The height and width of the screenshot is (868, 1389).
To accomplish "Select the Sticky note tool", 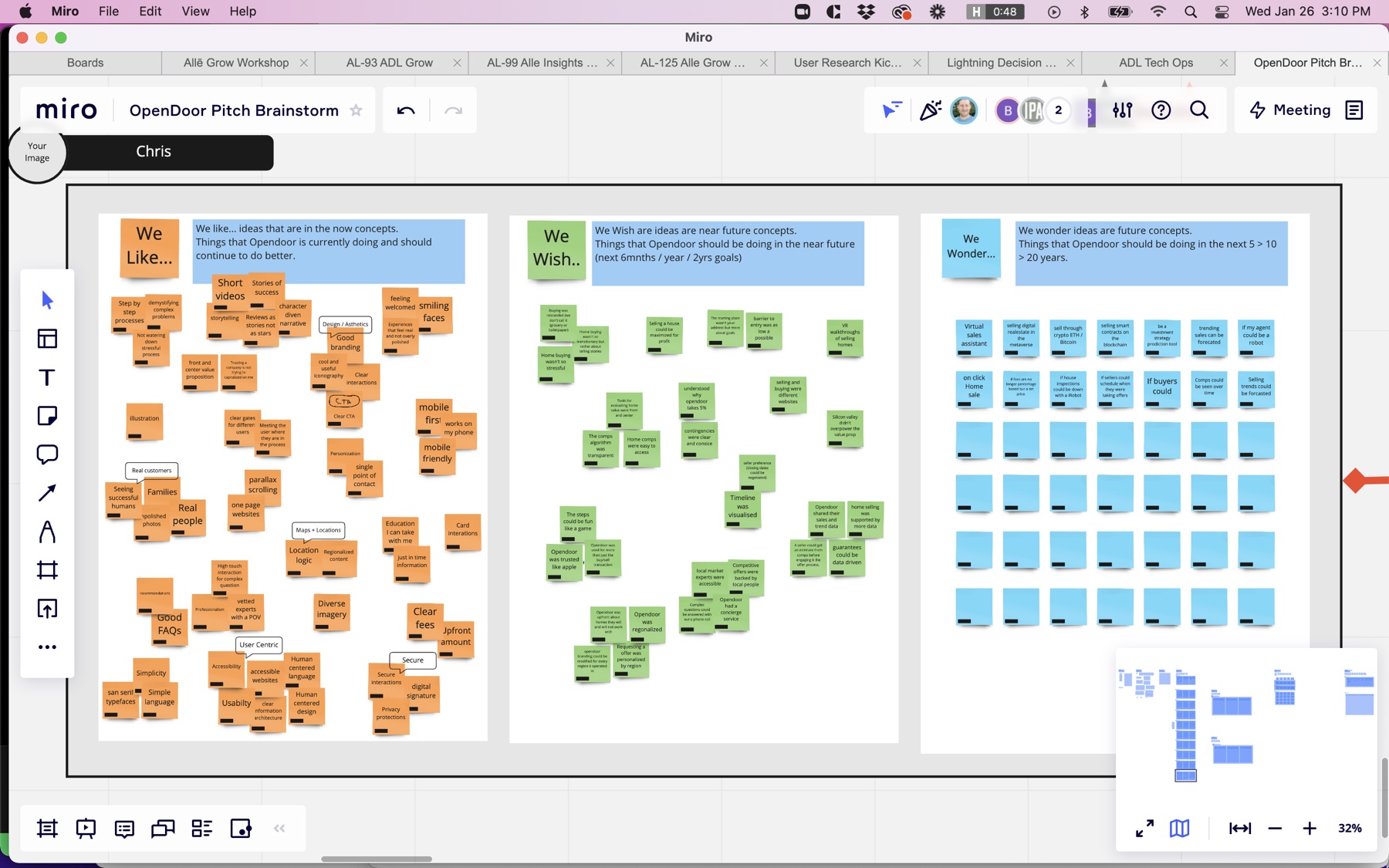I will 47,416.
